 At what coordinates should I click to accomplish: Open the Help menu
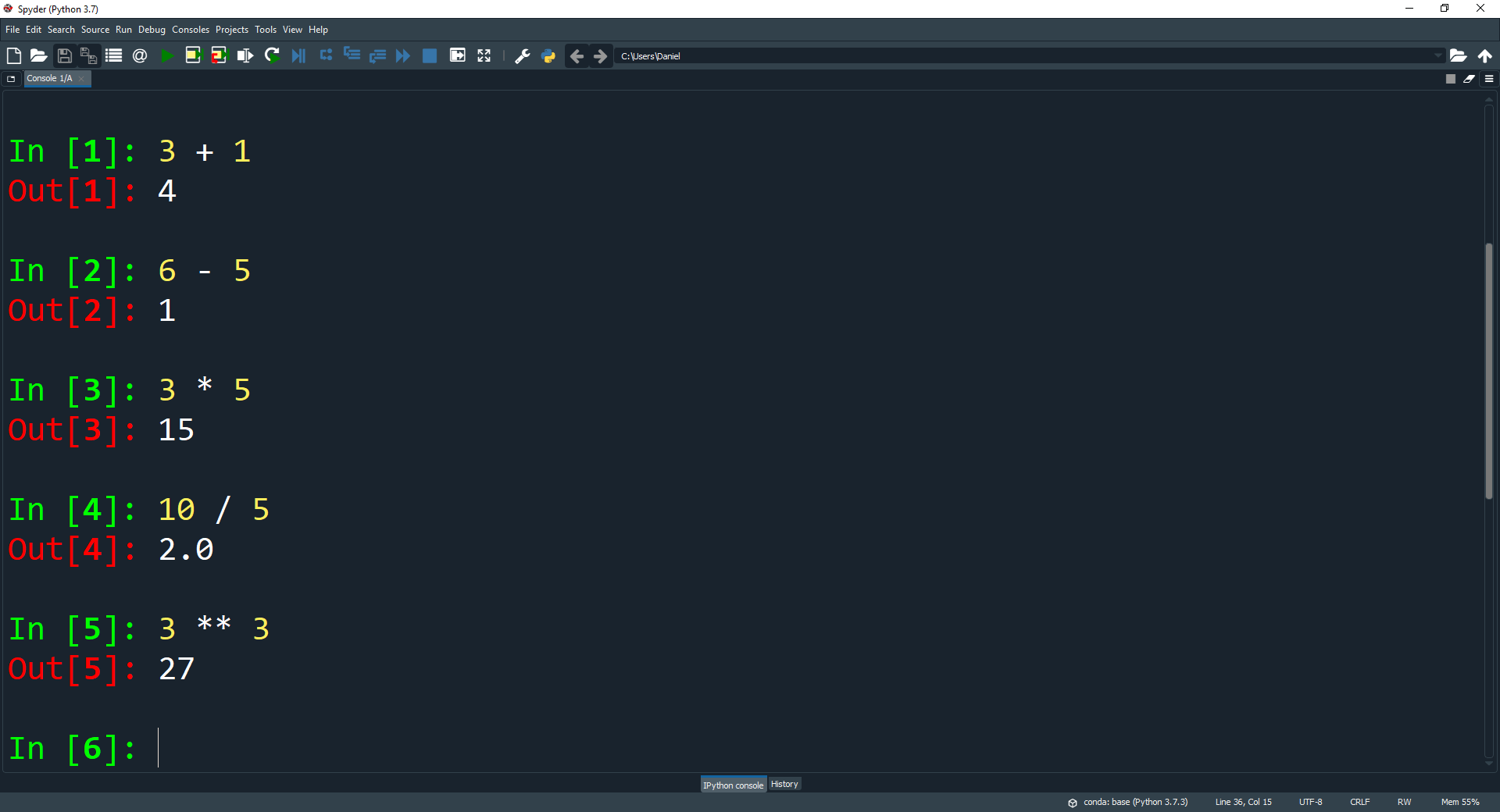click(318, 30)
